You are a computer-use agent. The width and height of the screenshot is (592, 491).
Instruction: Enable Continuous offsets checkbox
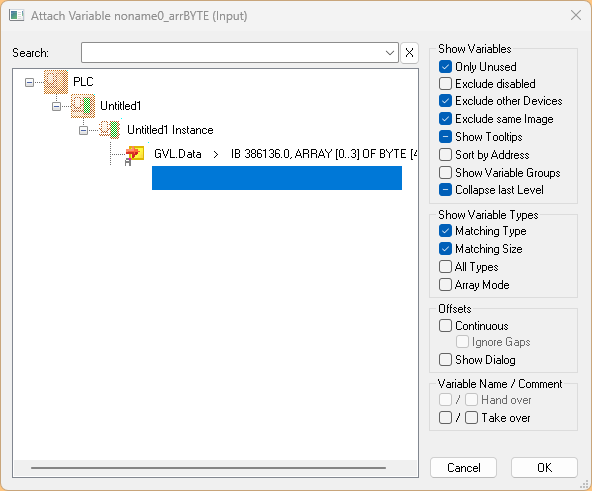446,326
